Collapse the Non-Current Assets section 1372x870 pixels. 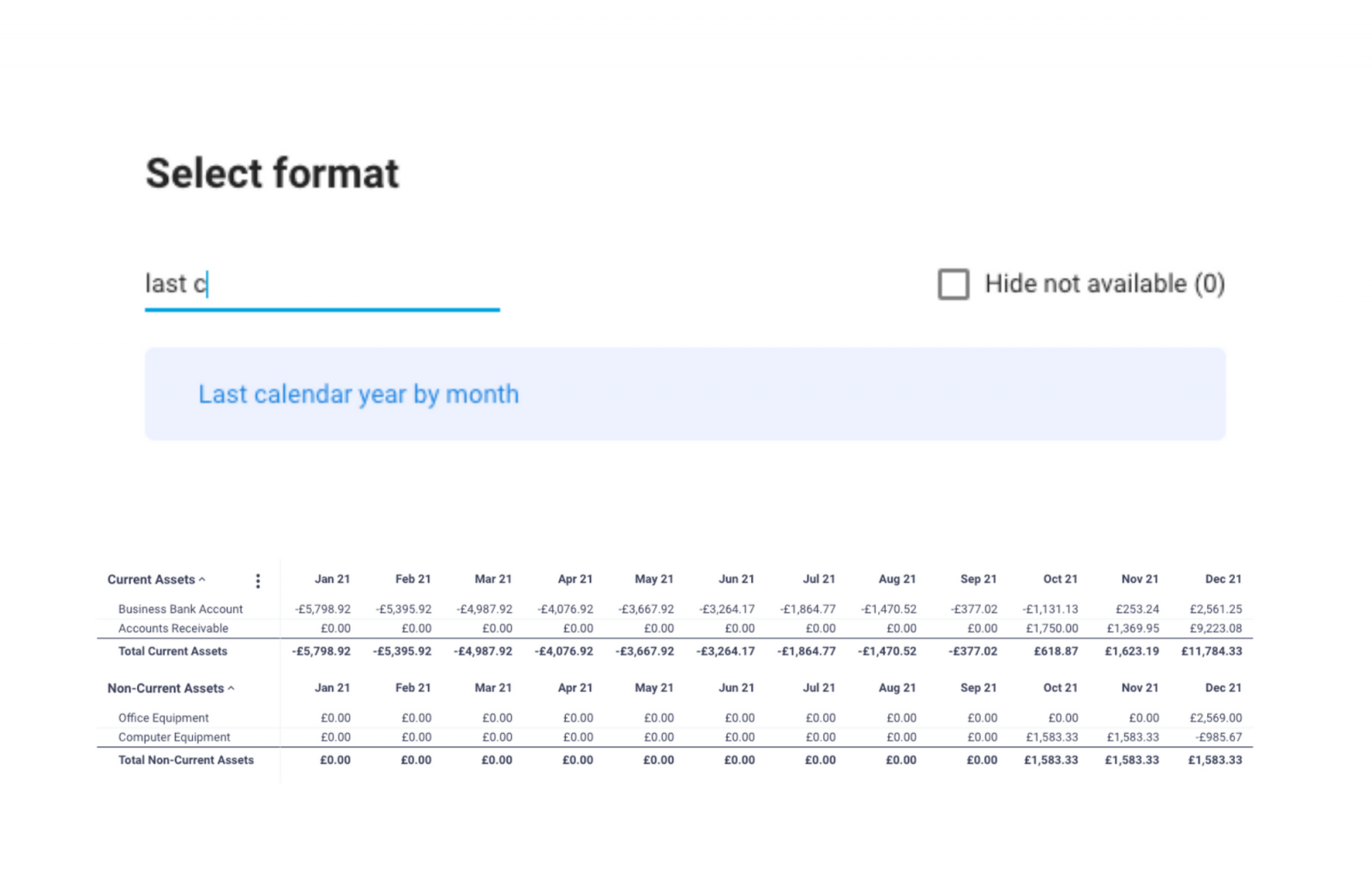coord(231,688)
